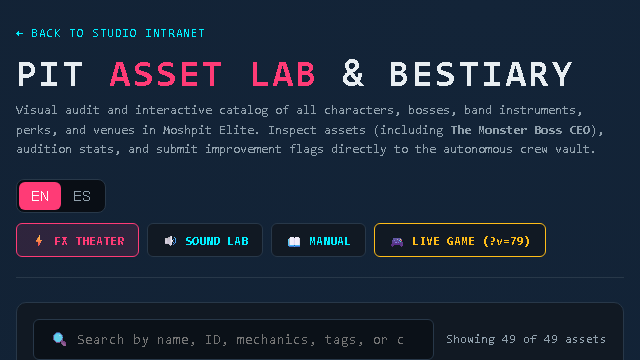Go back to Studio Intranet link
Viewport: 640px width, 360px height.
click(110, 33)
